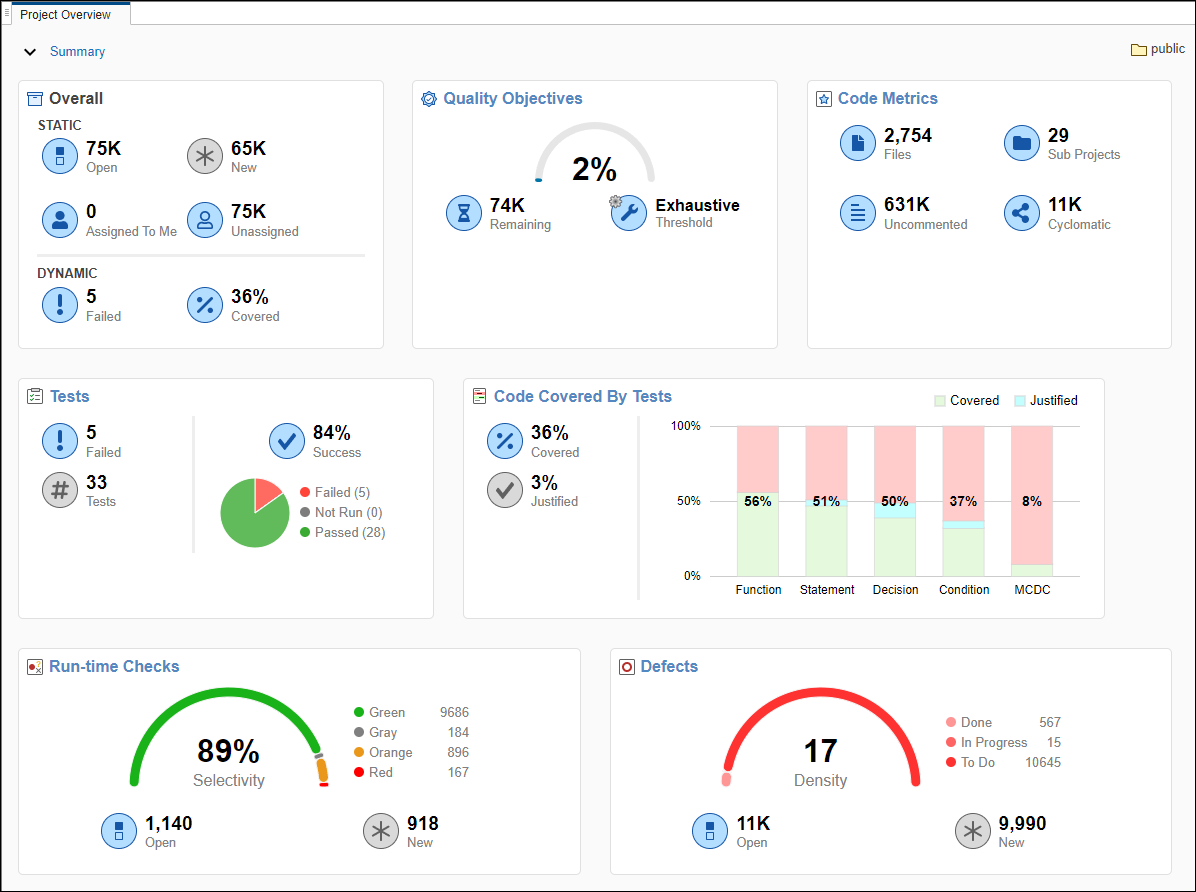The width and height of the screenshot is (1196, 892).
Task: Open the Project Overview tab
Action: [66, 15]
